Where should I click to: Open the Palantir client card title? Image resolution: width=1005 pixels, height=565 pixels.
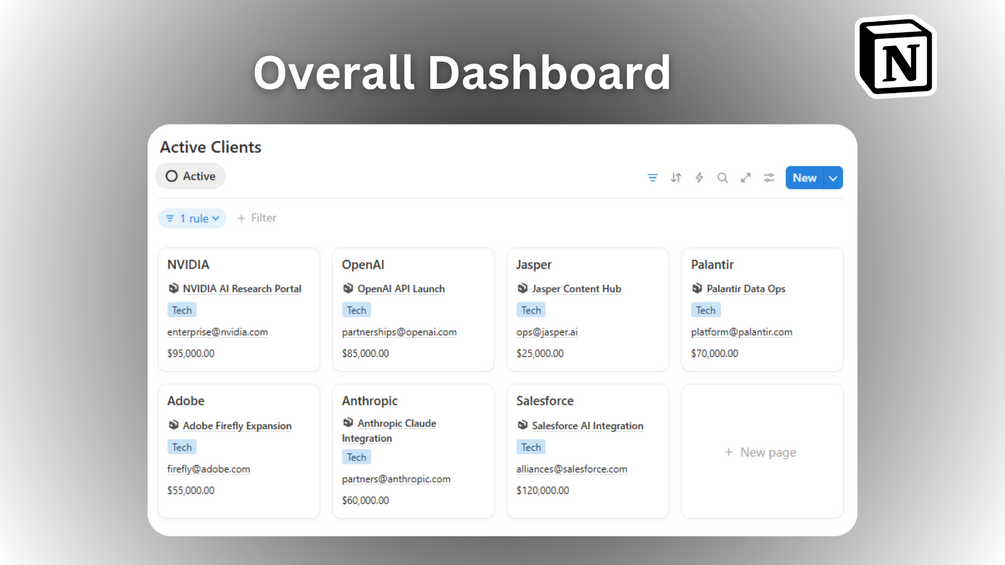712,265
